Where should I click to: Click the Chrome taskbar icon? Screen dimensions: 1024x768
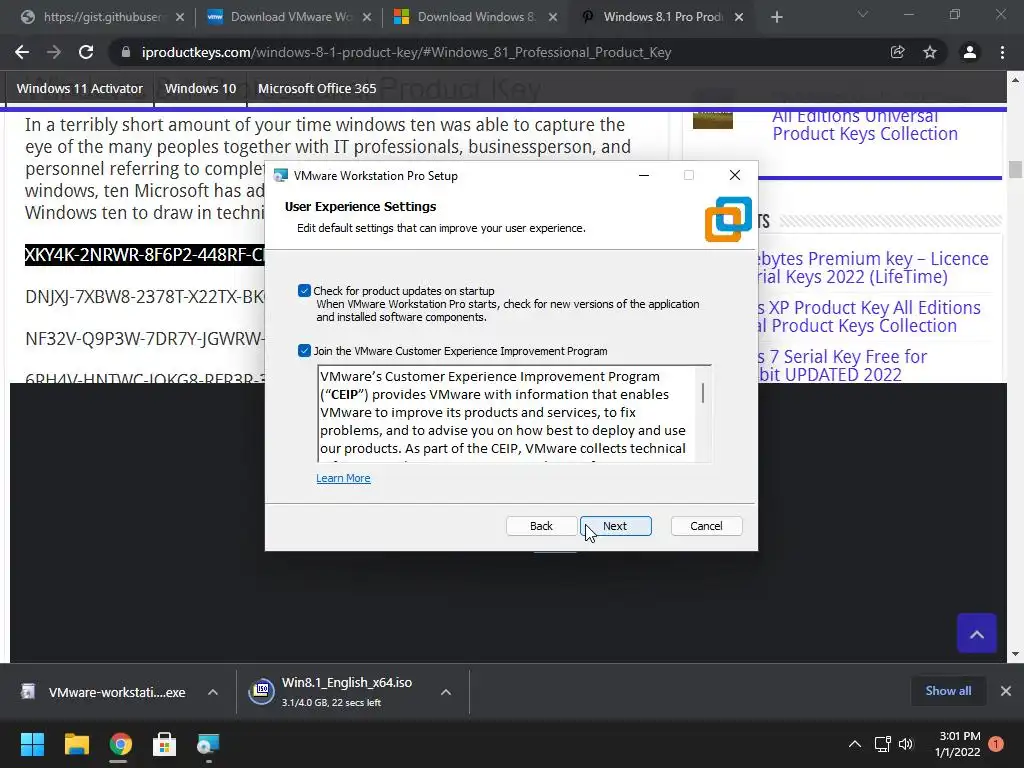[120, 744]
